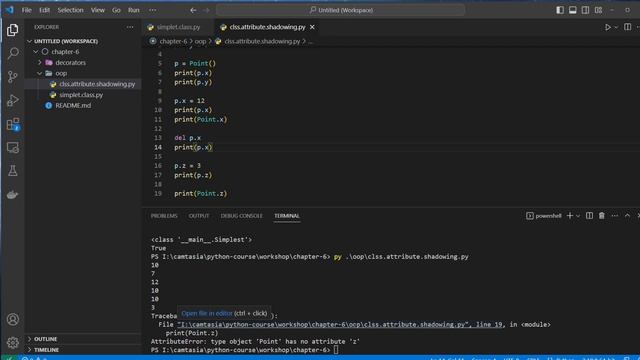Open the Customize Layout icon

click(x=598, y=10)
